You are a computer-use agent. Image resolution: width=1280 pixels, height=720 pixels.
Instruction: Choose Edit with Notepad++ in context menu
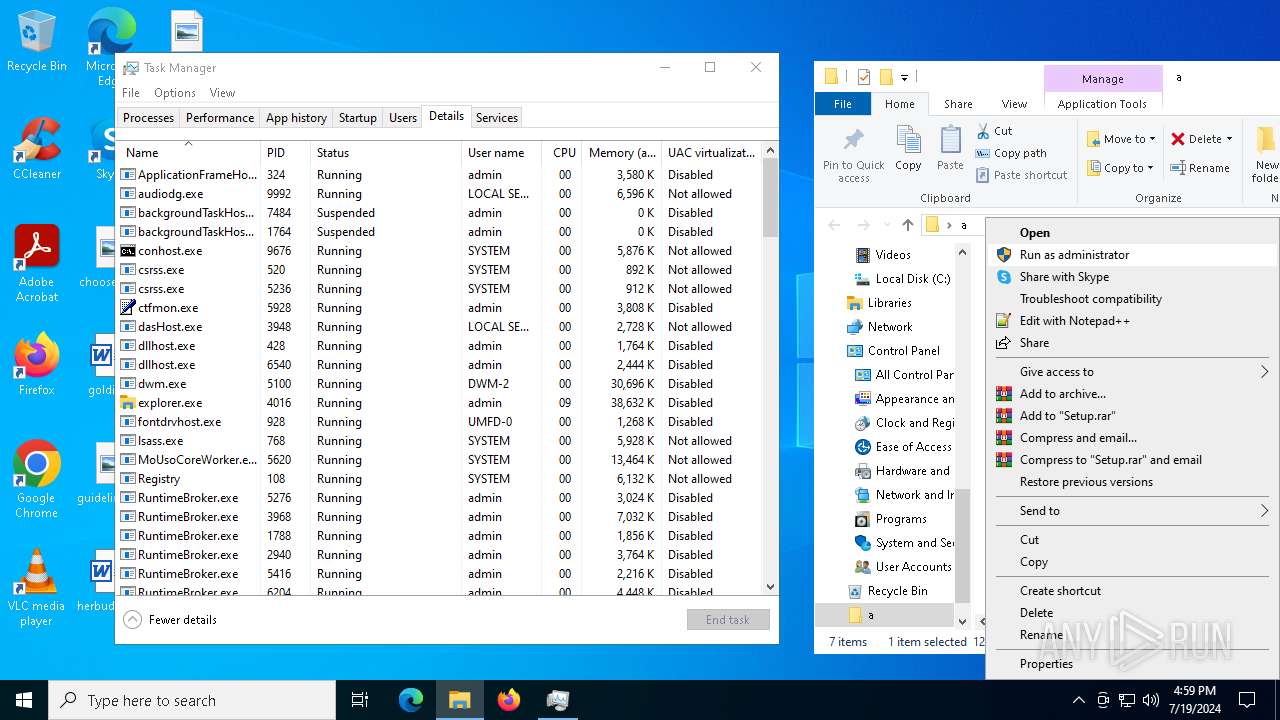[1132, 321]
